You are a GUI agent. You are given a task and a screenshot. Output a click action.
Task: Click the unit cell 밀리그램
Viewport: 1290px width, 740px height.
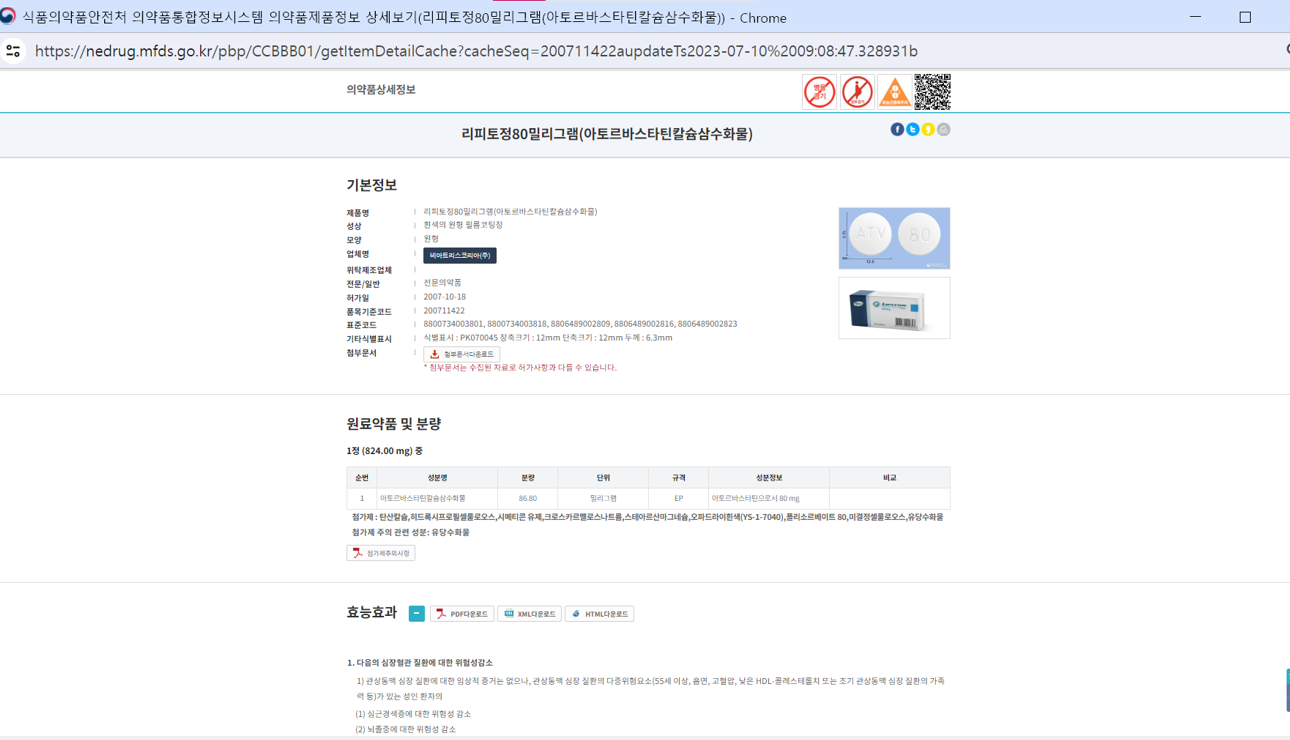(x=603, y=498)
